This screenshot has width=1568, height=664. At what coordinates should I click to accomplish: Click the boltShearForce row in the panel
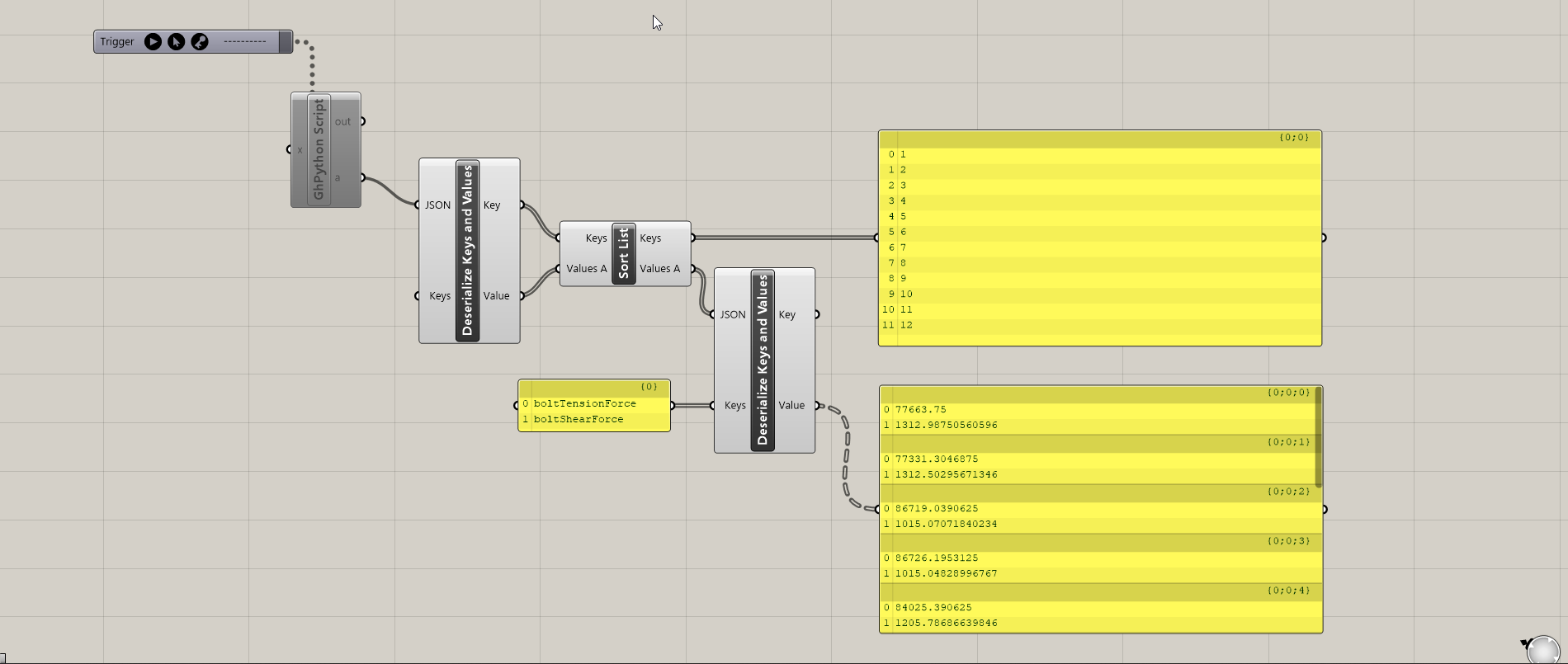point(594,419)
